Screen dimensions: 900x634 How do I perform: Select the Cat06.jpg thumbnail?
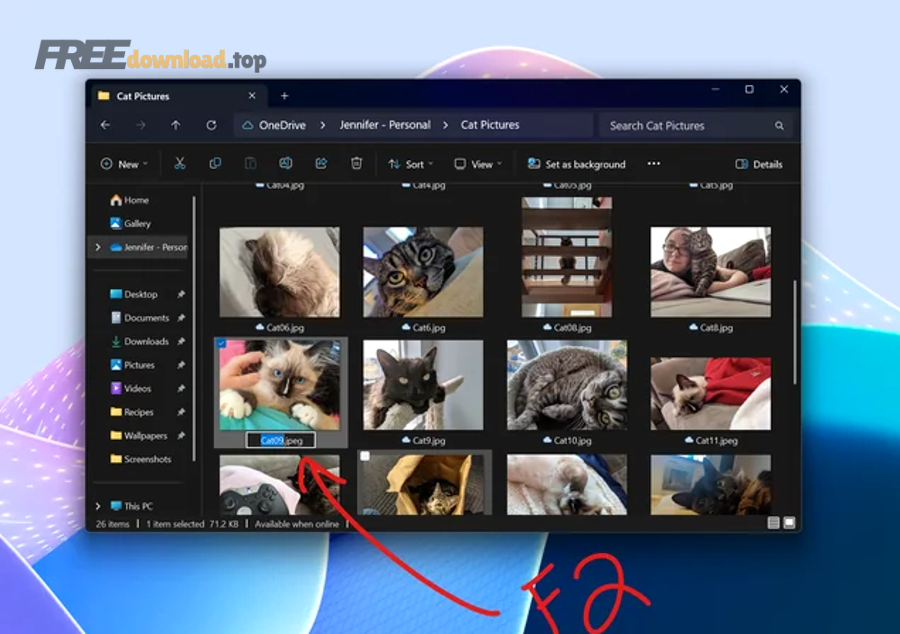point(280,272)
